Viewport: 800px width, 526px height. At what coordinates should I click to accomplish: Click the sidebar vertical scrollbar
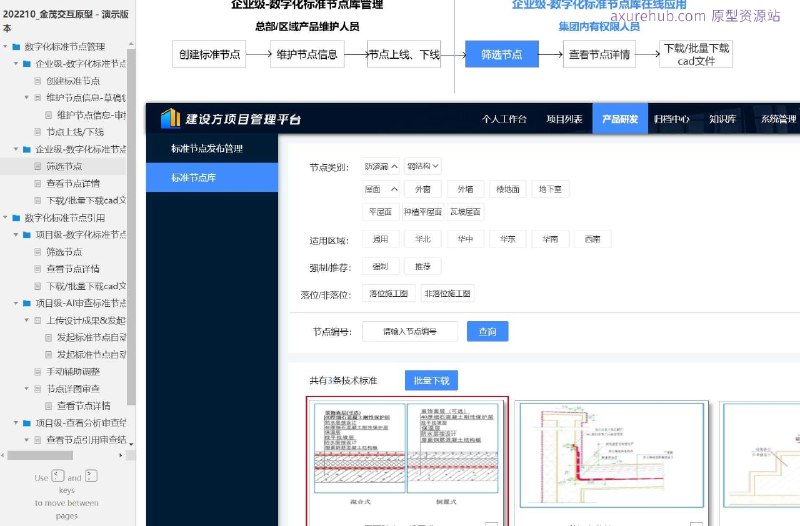[x=131, y=227]
